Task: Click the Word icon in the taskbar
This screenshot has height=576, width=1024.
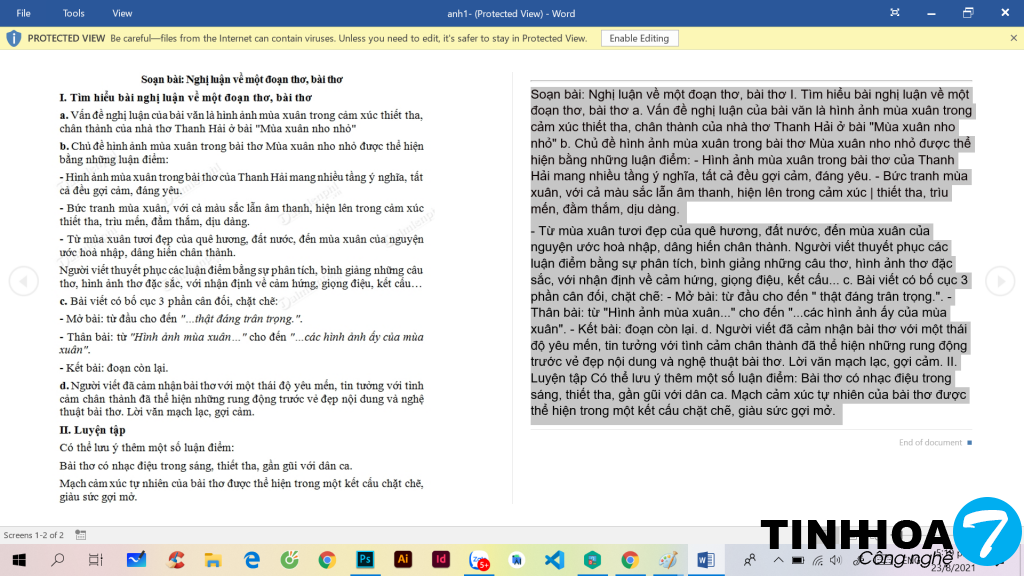Action: click(x=705, y=559)
